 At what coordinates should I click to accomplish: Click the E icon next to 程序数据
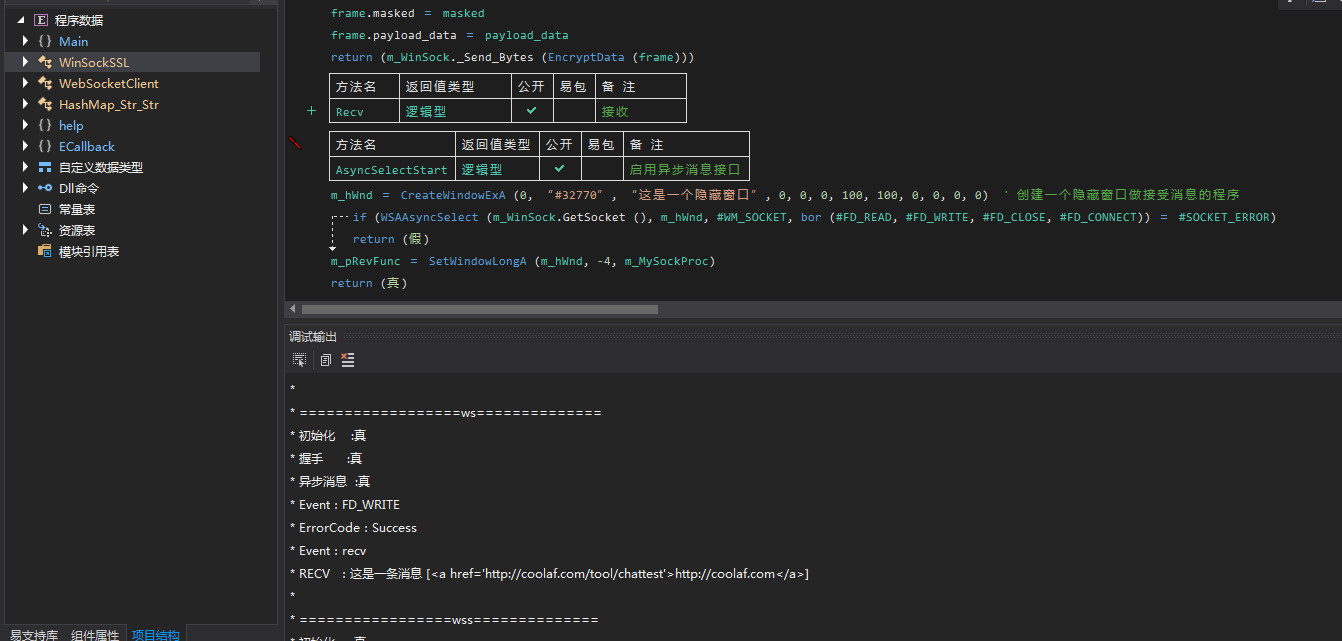click(39, 19)
